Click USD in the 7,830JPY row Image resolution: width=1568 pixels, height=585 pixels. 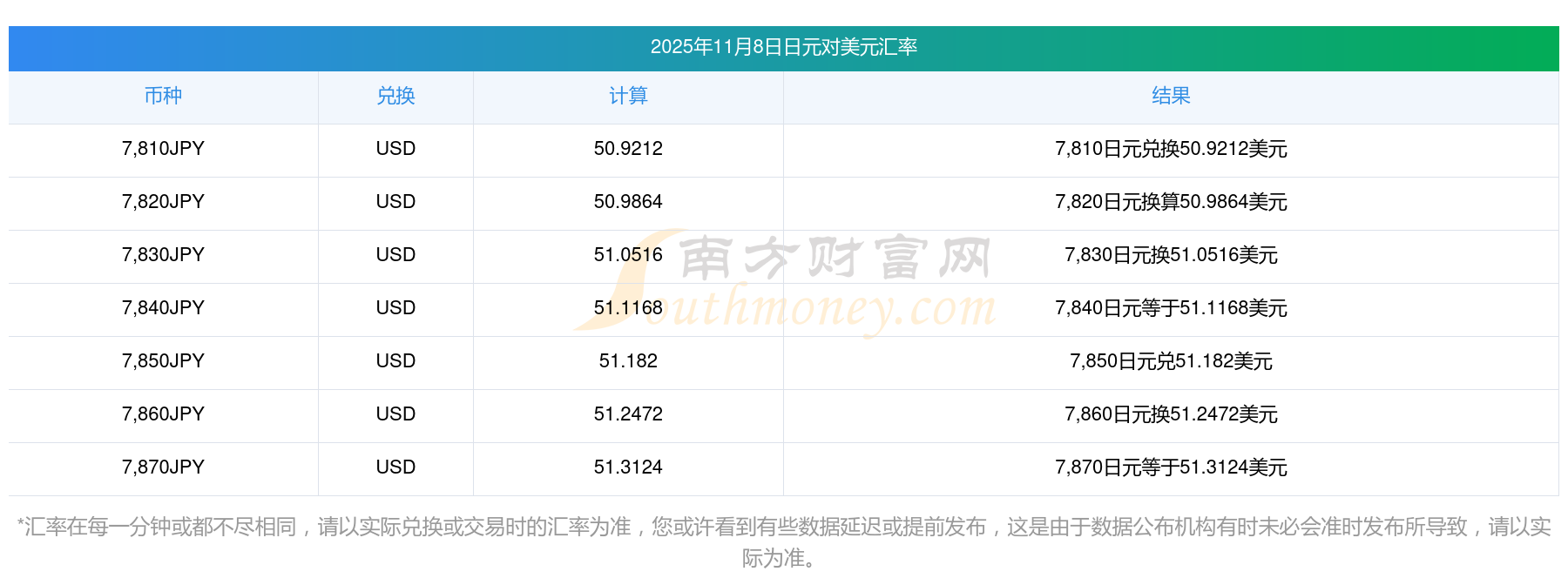(x=395, y=255)
